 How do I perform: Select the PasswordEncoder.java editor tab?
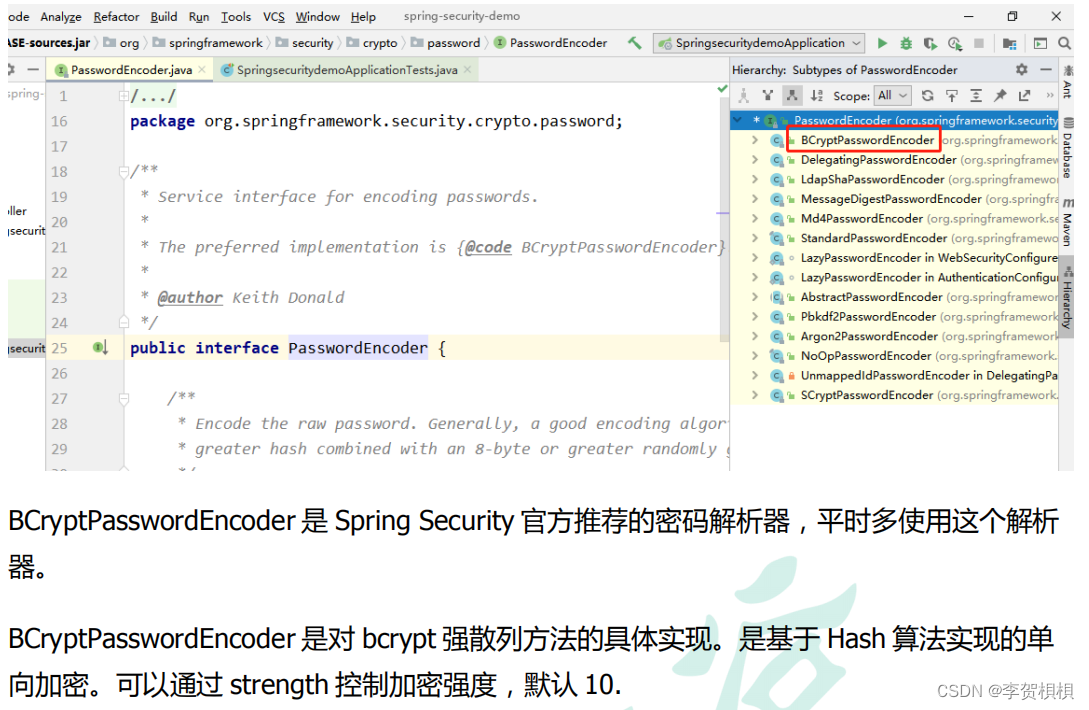131,70
